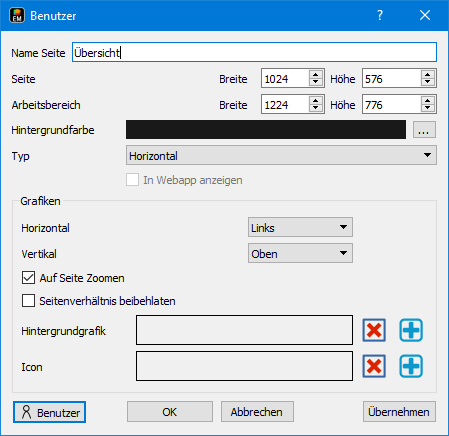Enable Seitenverhältnis beibehalten checkbox
This screenshot has height=436, width=449.
pyautogui.click(x=28, y=300)
